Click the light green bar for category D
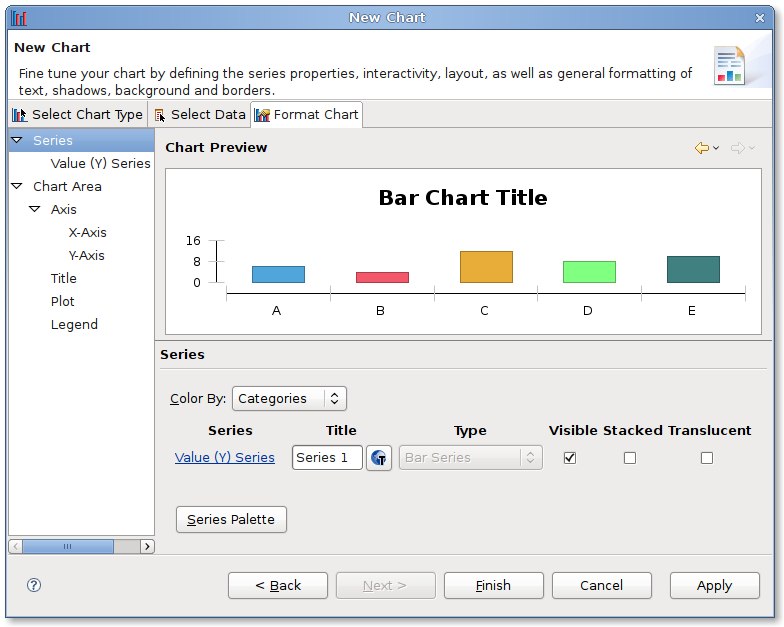Screen dimensions: 784x627 coord(590,272)
